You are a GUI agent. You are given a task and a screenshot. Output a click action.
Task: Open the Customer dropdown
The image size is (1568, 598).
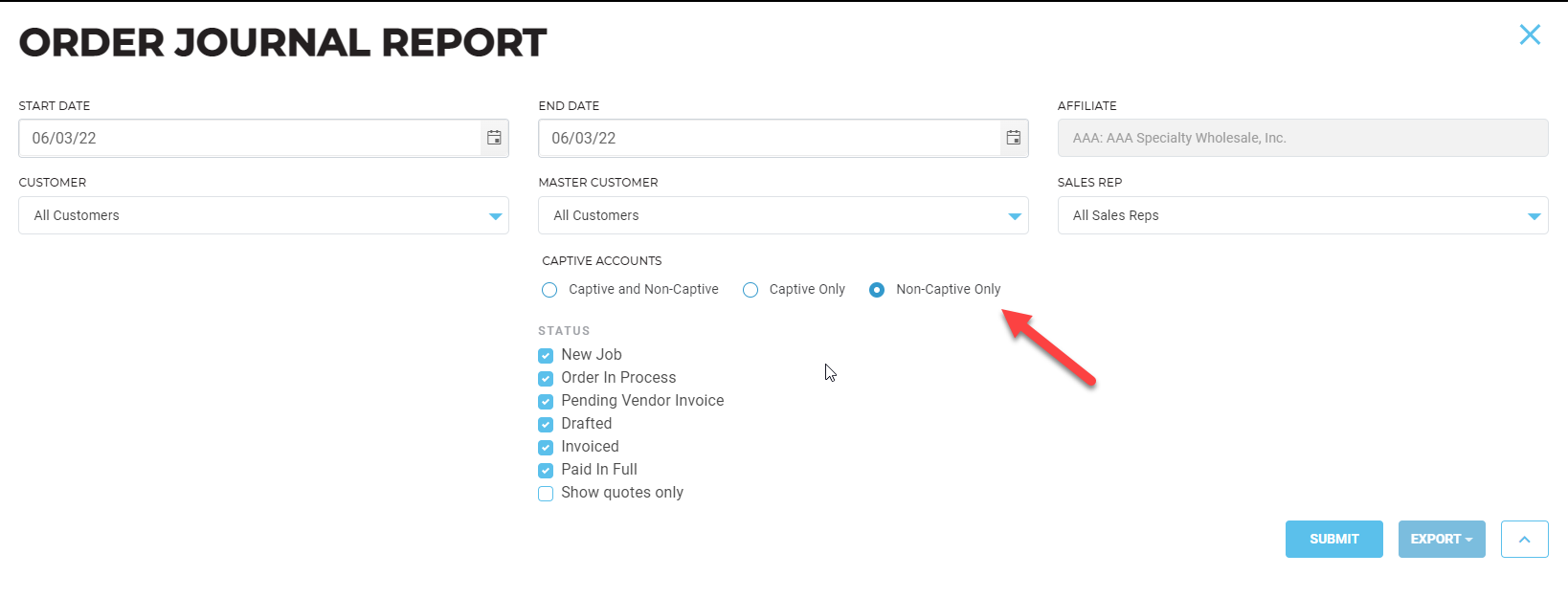[x=496, y=215]
